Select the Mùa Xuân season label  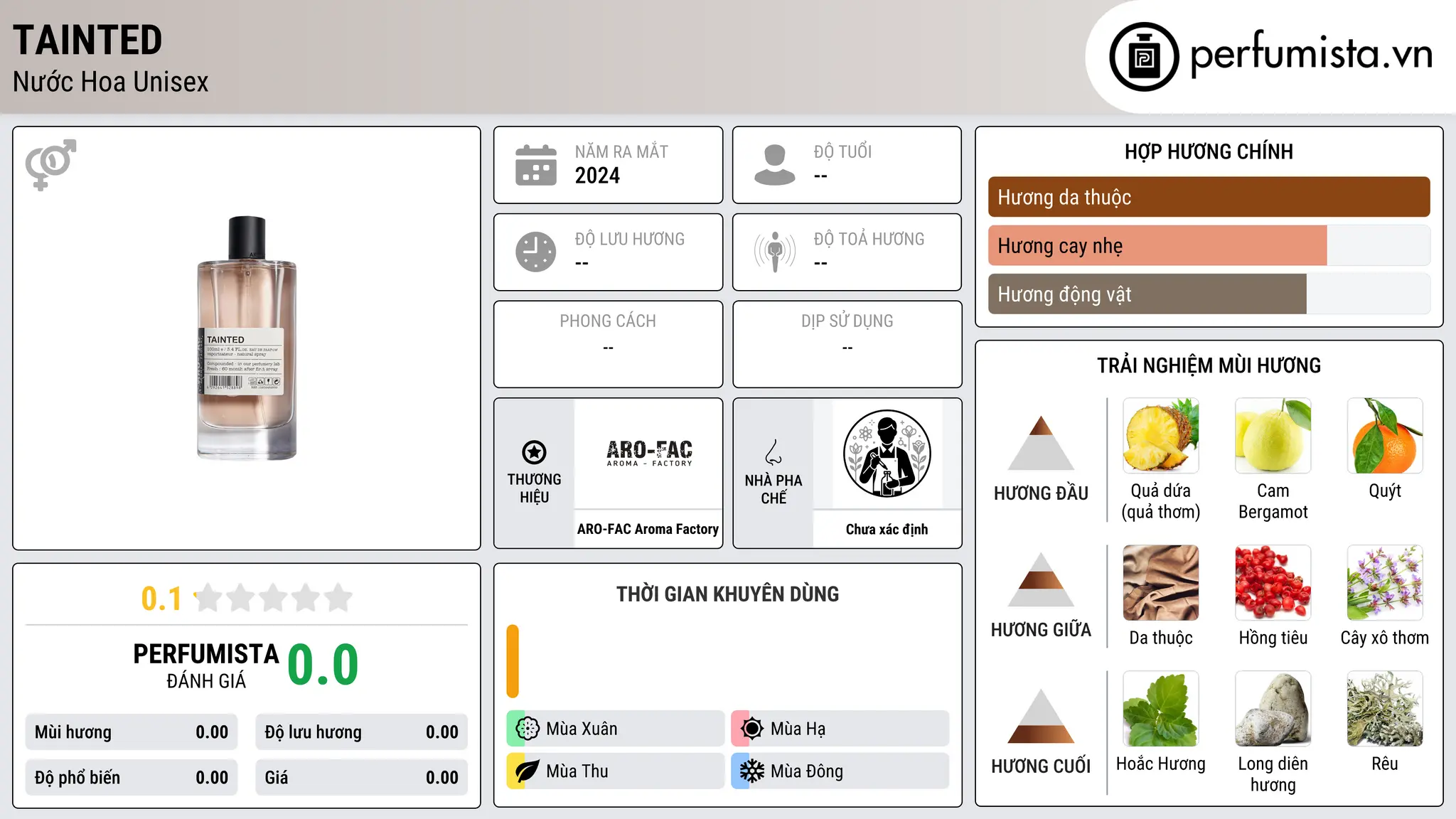coord(582,729)
